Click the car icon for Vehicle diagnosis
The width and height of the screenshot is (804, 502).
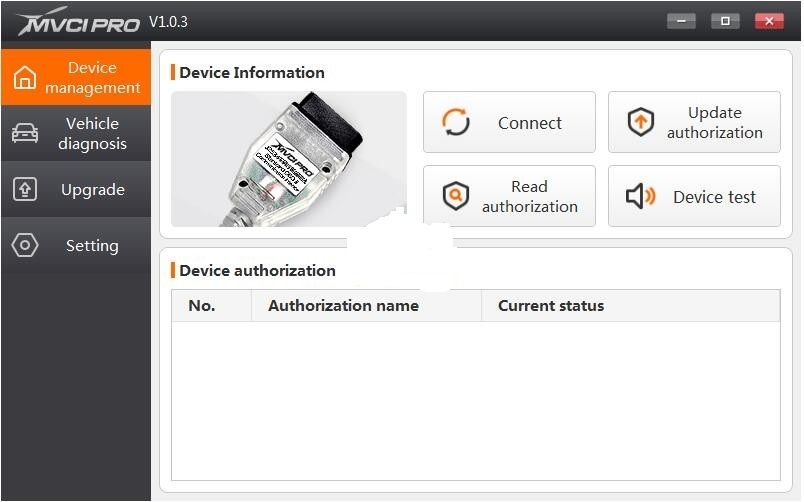click(25, 134)
